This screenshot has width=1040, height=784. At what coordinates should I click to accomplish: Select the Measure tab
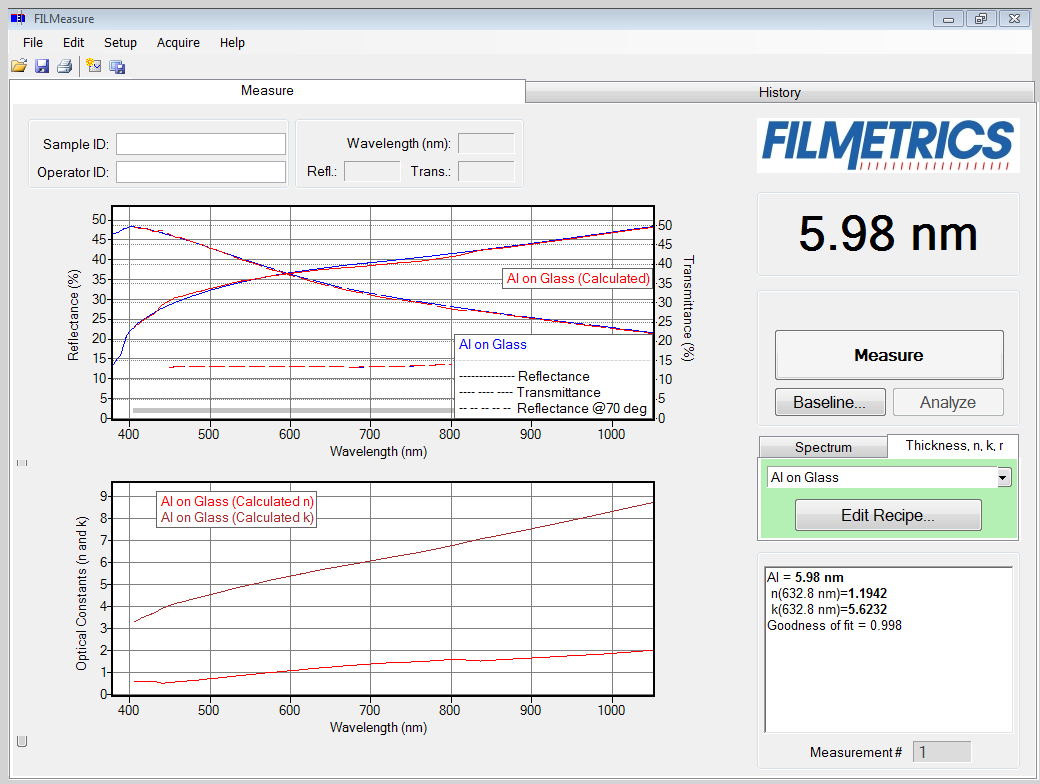tap(267, 91)
